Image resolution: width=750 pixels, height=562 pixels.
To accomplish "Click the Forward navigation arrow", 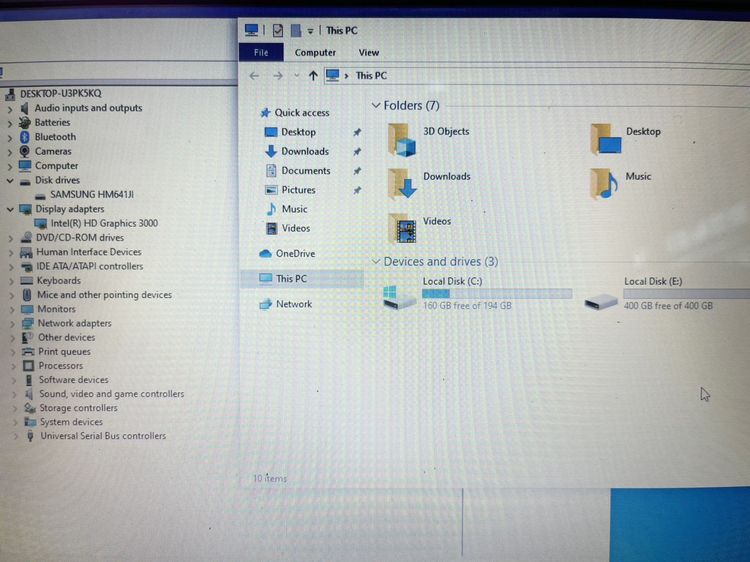I will [x=278, y=76].
